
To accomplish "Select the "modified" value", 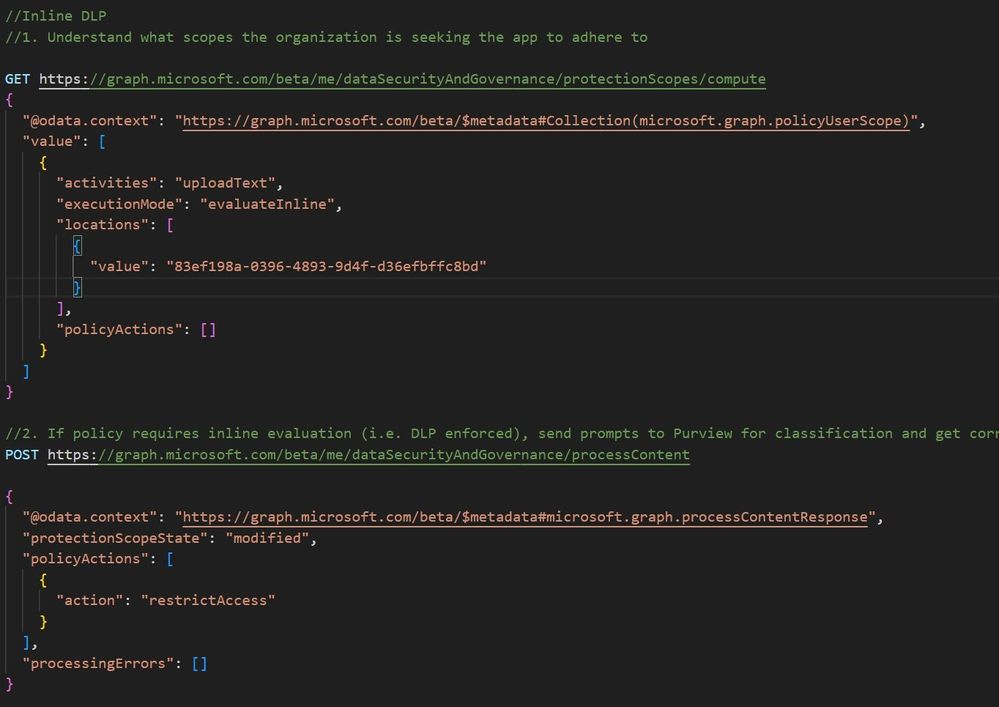I will [268, 538].
